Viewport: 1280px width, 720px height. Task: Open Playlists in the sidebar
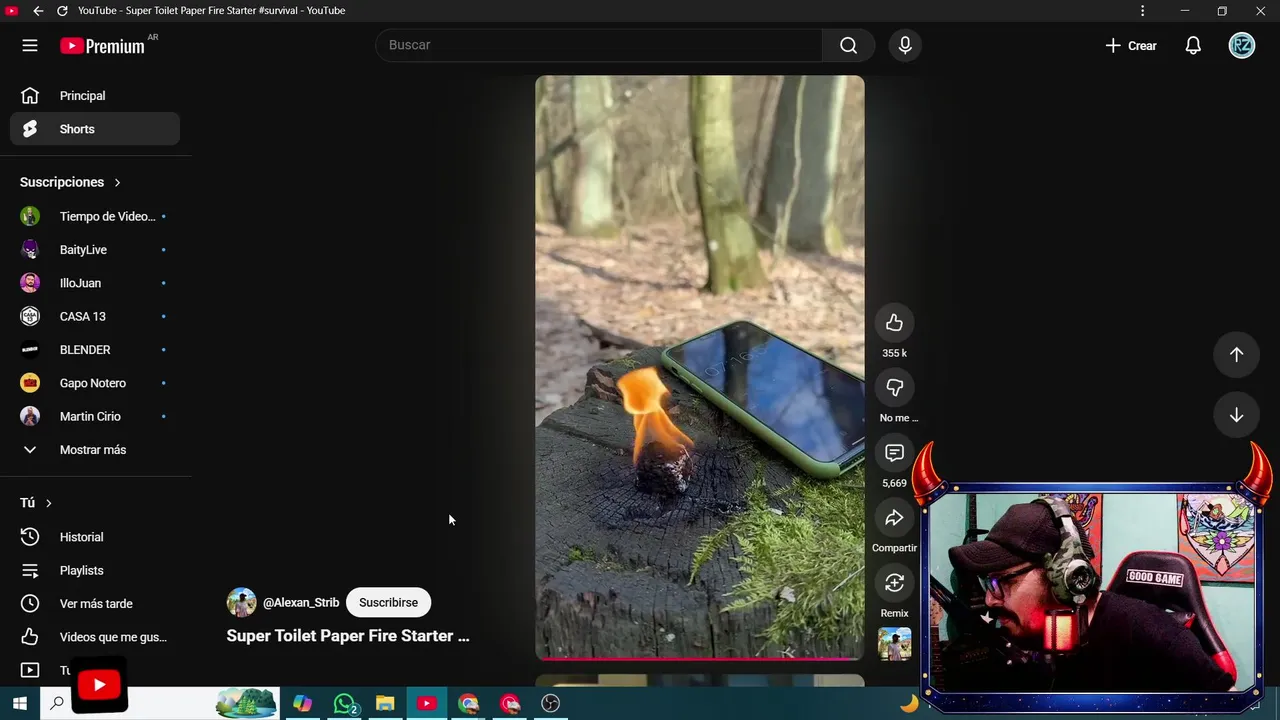(x=95, y=570)
